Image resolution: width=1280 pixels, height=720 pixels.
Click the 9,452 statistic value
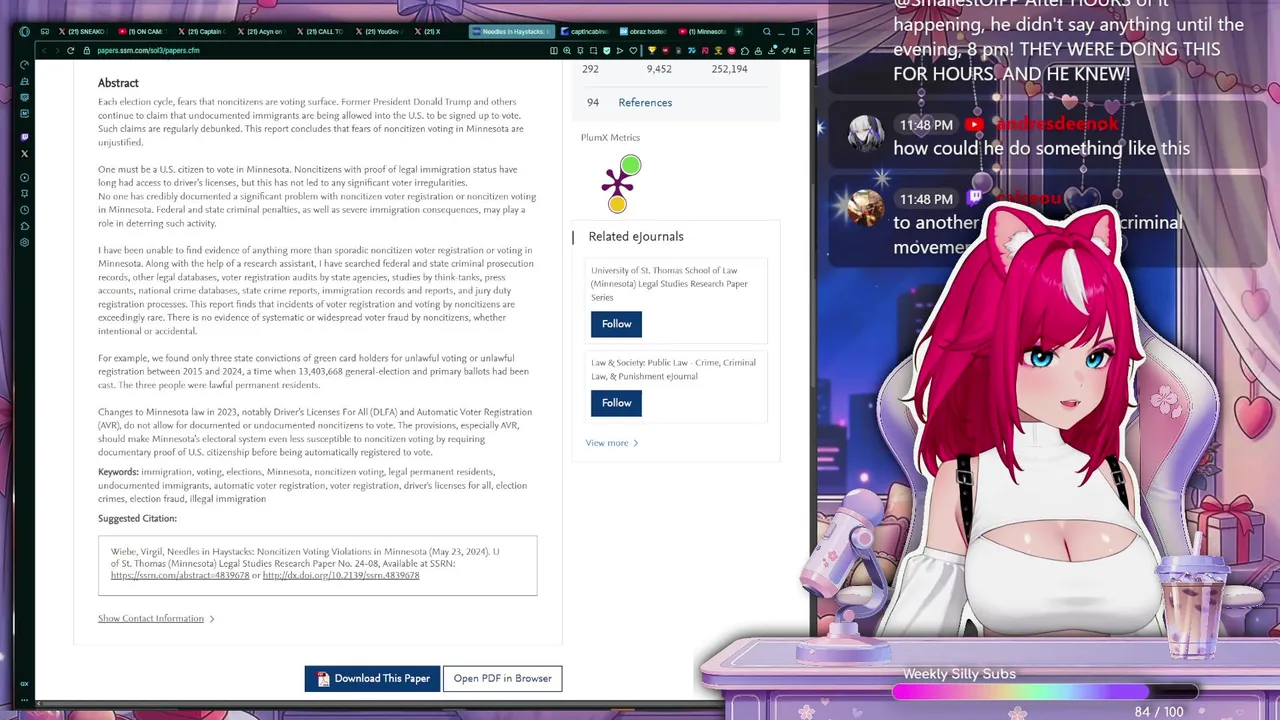pos(659,69)
